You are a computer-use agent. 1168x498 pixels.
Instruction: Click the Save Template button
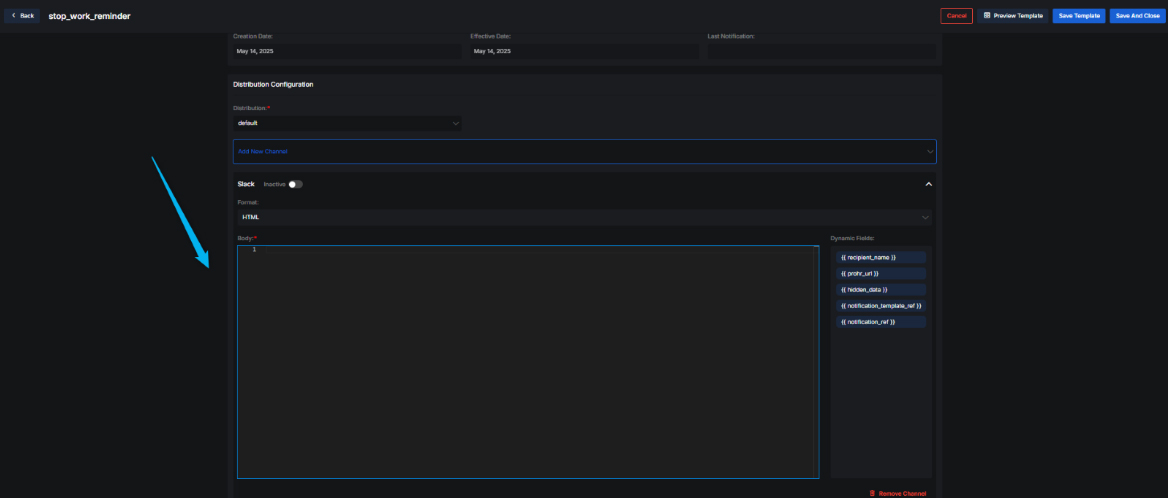(1078, 16)
